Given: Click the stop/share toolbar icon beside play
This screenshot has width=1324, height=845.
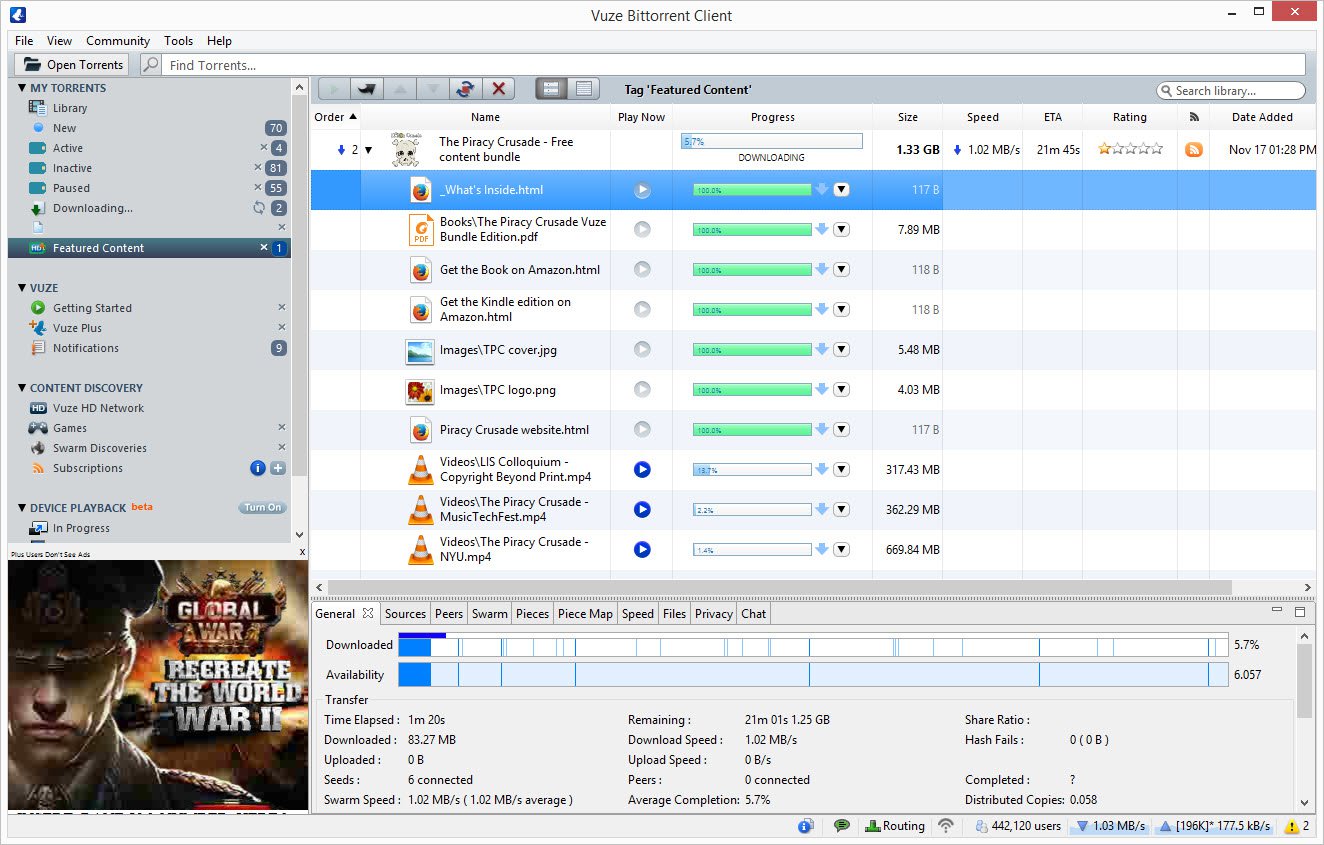Looking at the screenshot, I should pos(367,89).
